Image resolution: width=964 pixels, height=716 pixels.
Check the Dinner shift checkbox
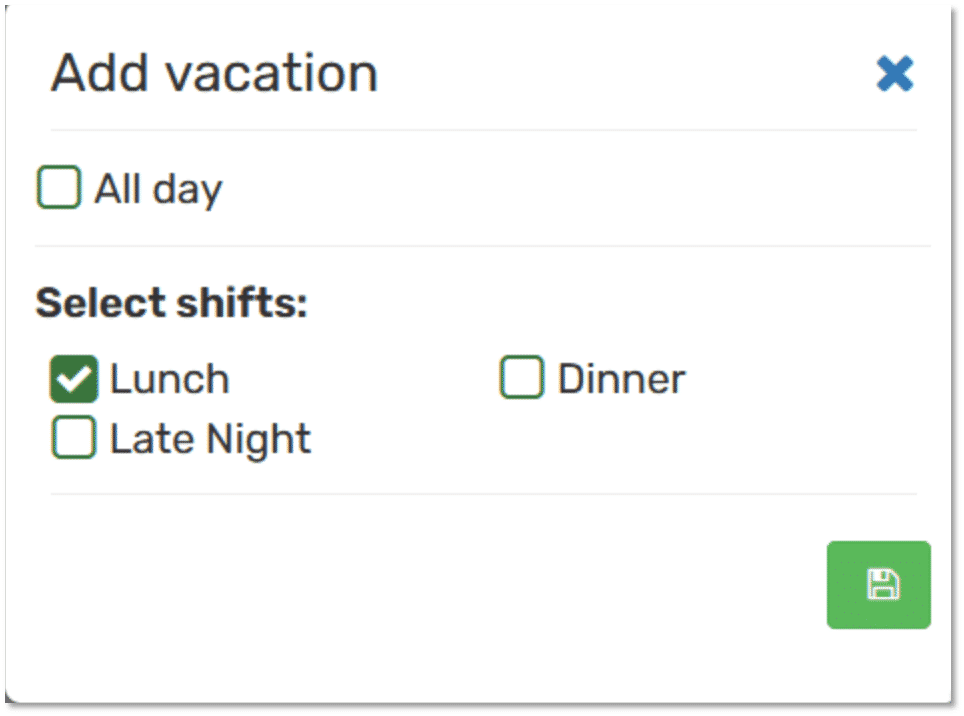pos(521,379)
